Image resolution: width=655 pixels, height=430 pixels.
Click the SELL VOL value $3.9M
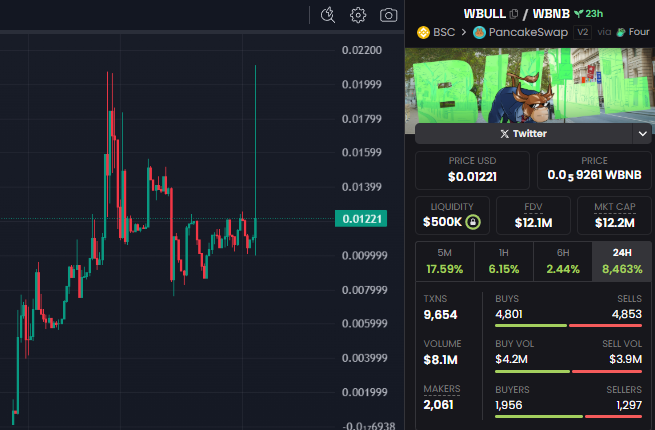(625, 359)
